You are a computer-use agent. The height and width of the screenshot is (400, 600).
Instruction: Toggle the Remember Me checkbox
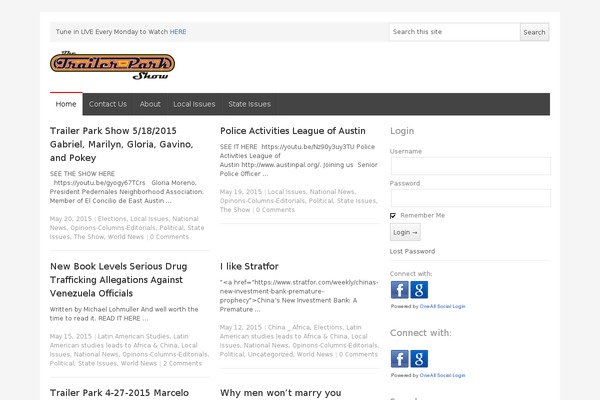point(393,216)
